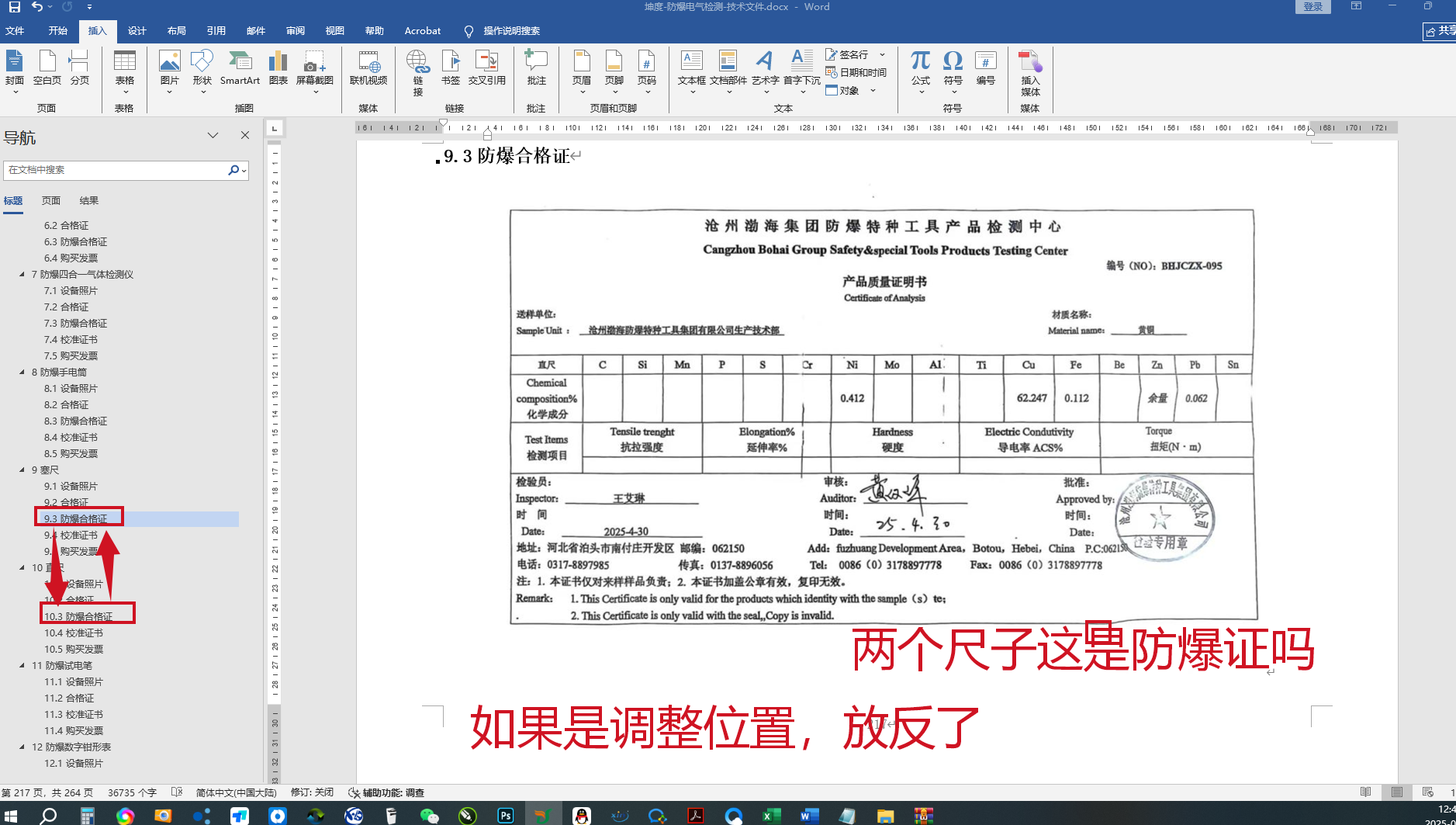Go to heading '8.4 校准证书'
Viewport: 1456px width, 825px height.
(71, 437)
